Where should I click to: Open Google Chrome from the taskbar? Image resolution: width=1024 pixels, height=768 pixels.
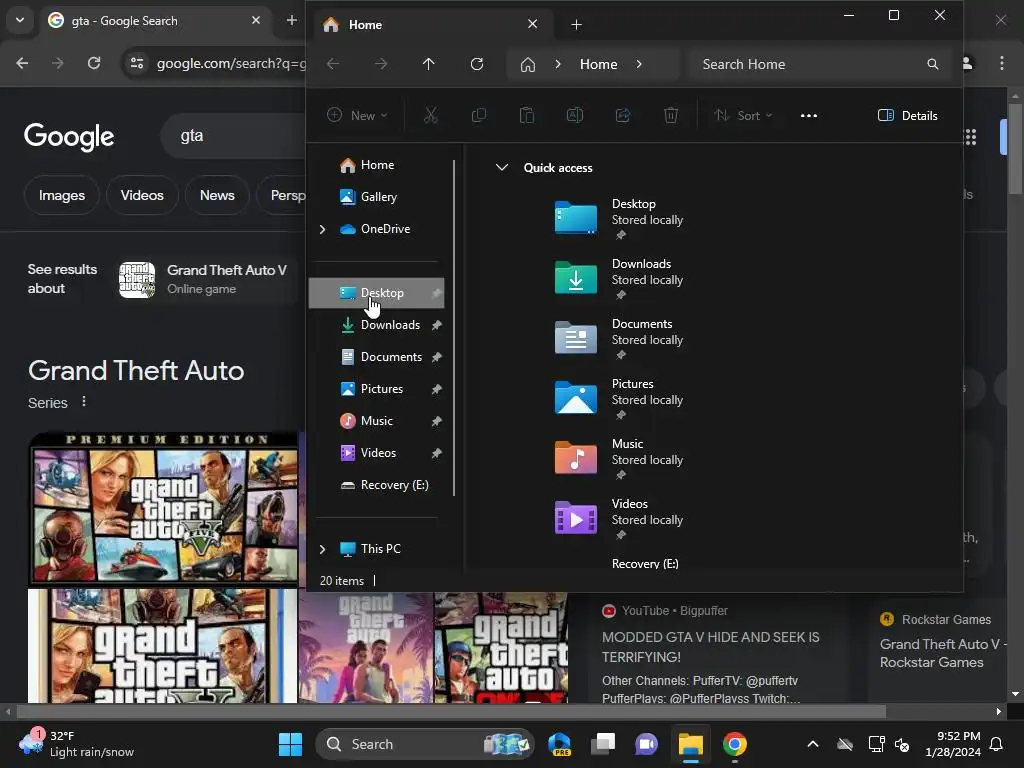point(735,744)
